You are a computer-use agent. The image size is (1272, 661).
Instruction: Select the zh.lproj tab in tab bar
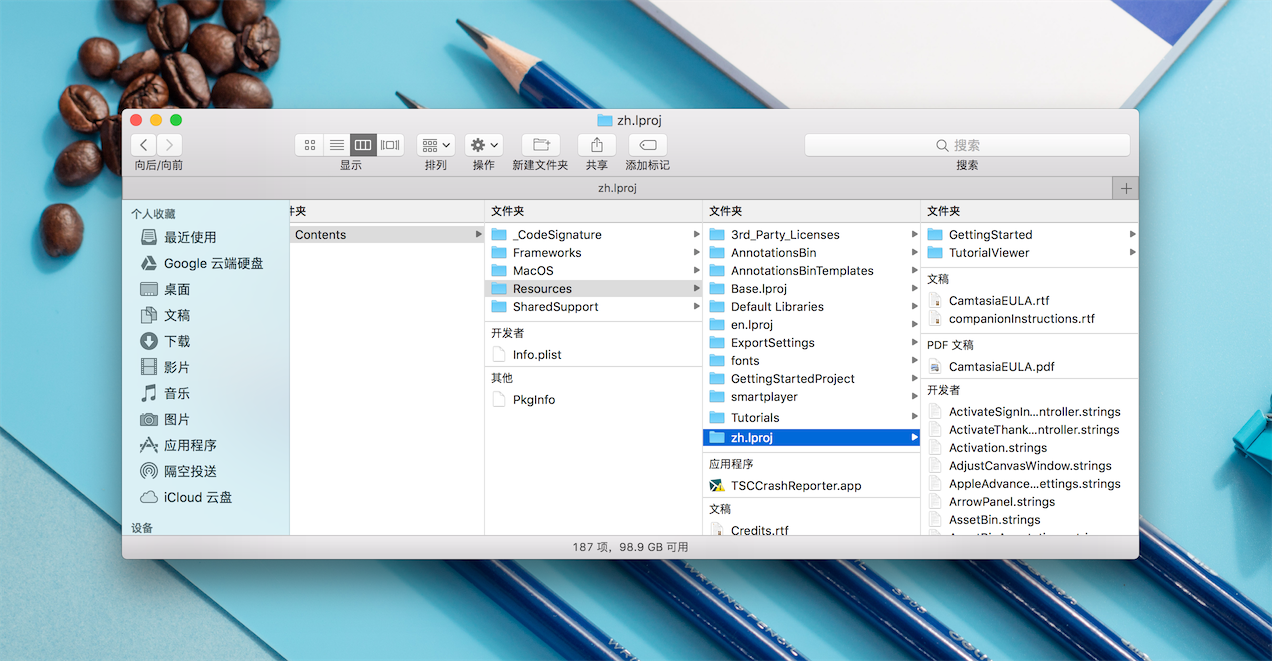pos(617,188)
